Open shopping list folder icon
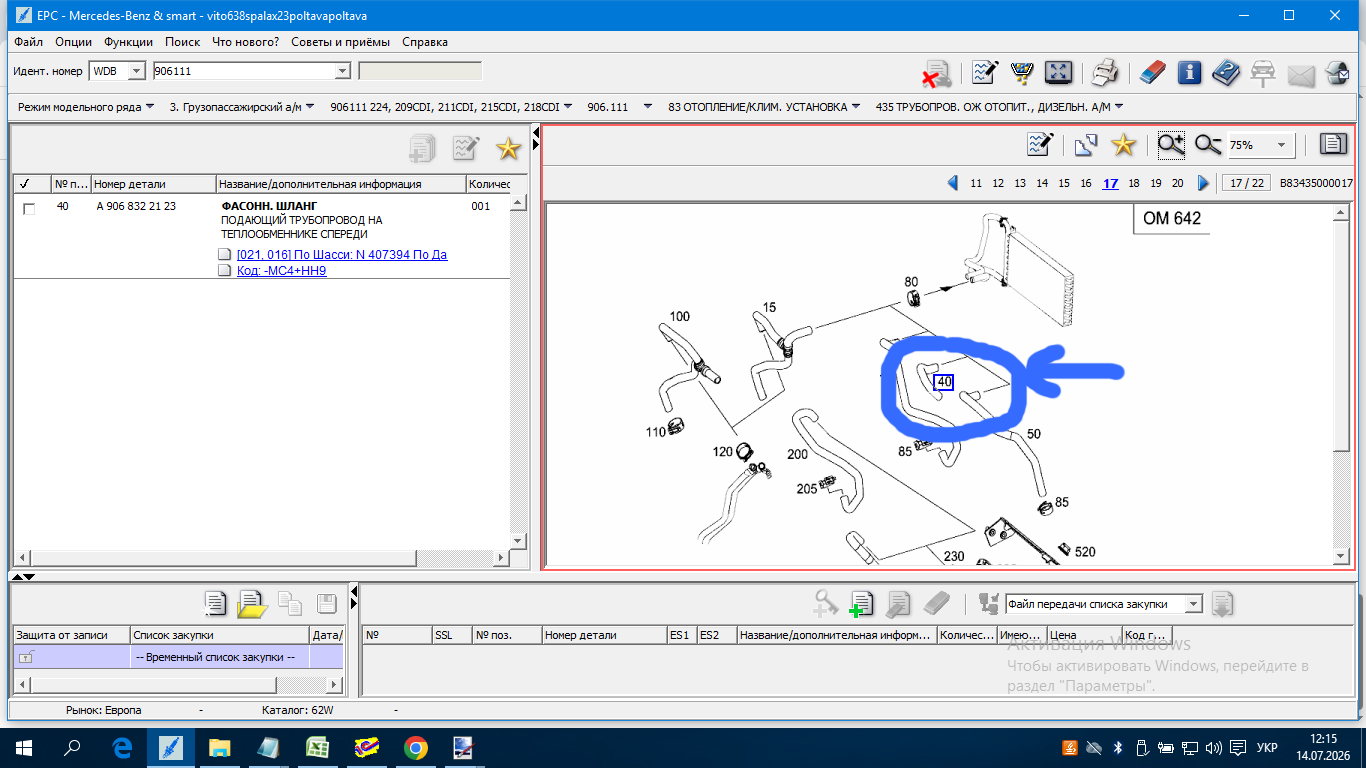 (x=252, y=604)
